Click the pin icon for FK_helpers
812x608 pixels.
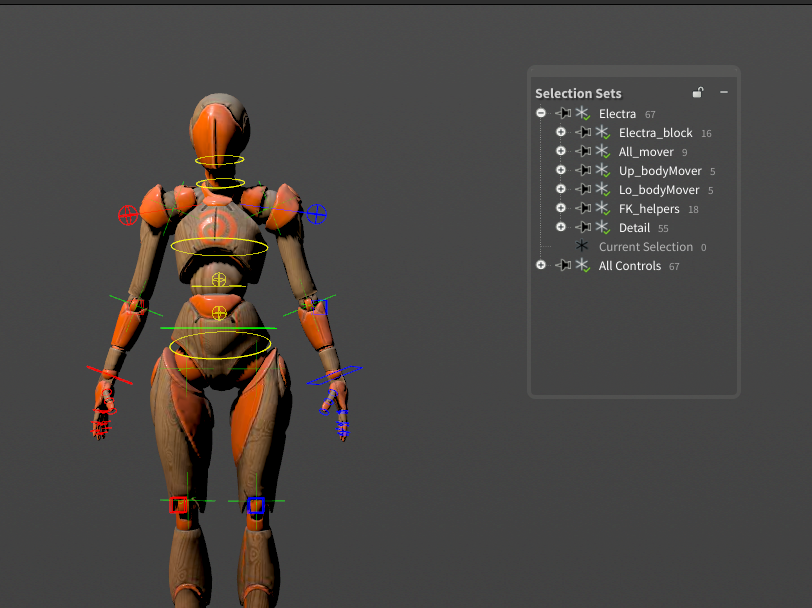point(584,209)
